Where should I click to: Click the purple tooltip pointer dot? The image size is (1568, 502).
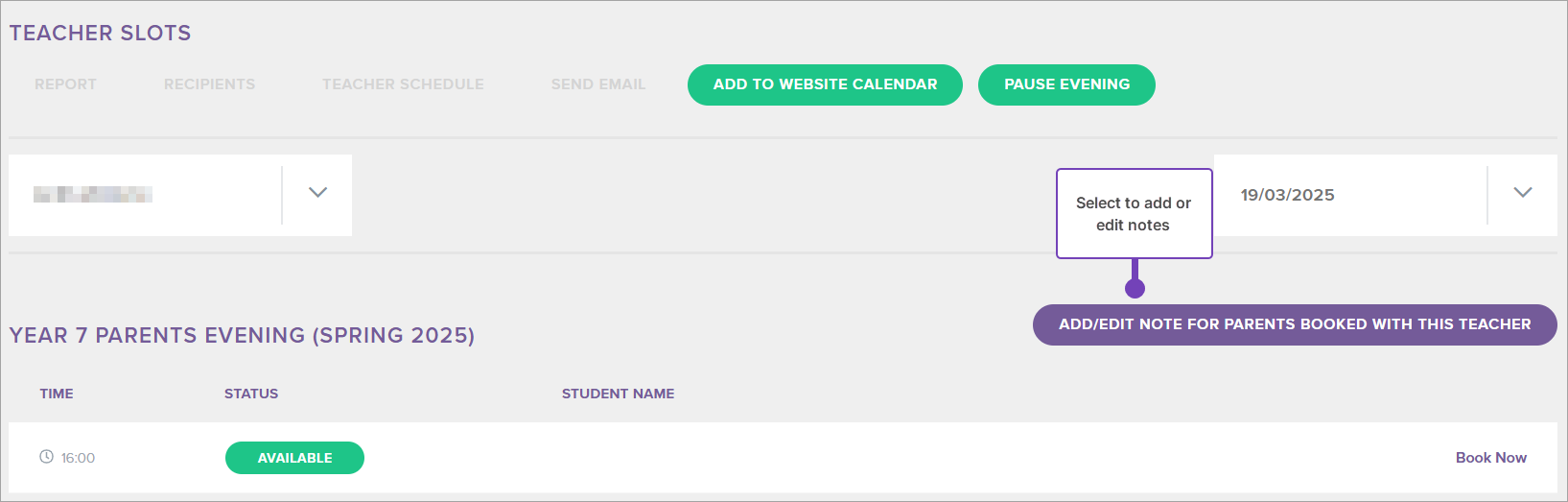1135,288
